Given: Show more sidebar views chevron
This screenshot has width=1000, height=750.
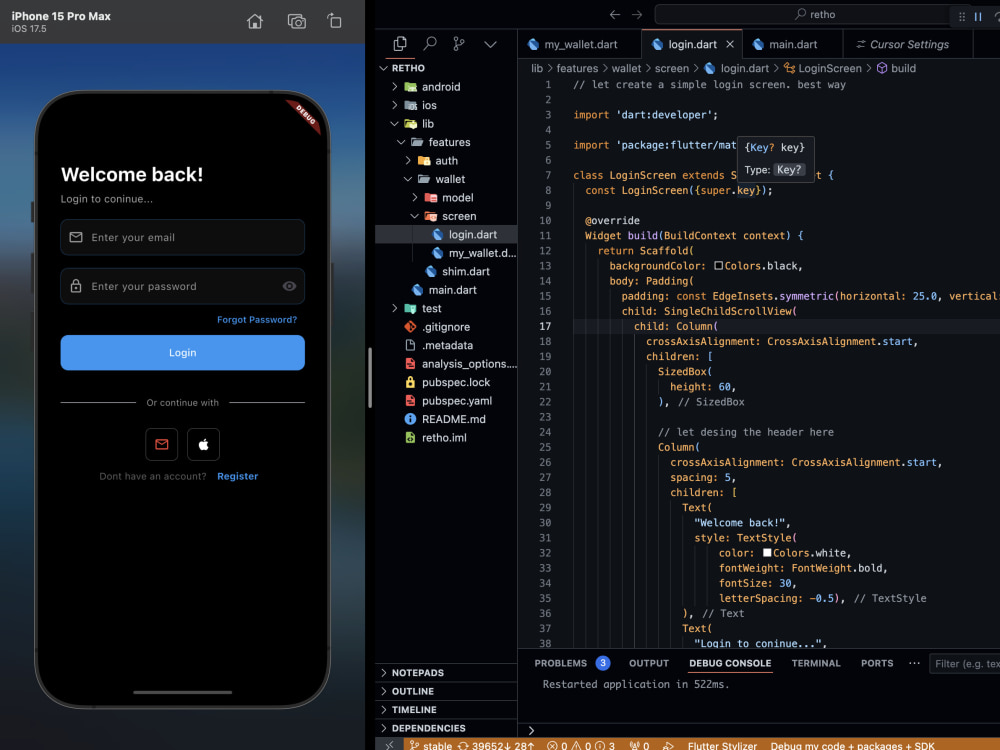Looking at the screenshot, I should point(490,45).
